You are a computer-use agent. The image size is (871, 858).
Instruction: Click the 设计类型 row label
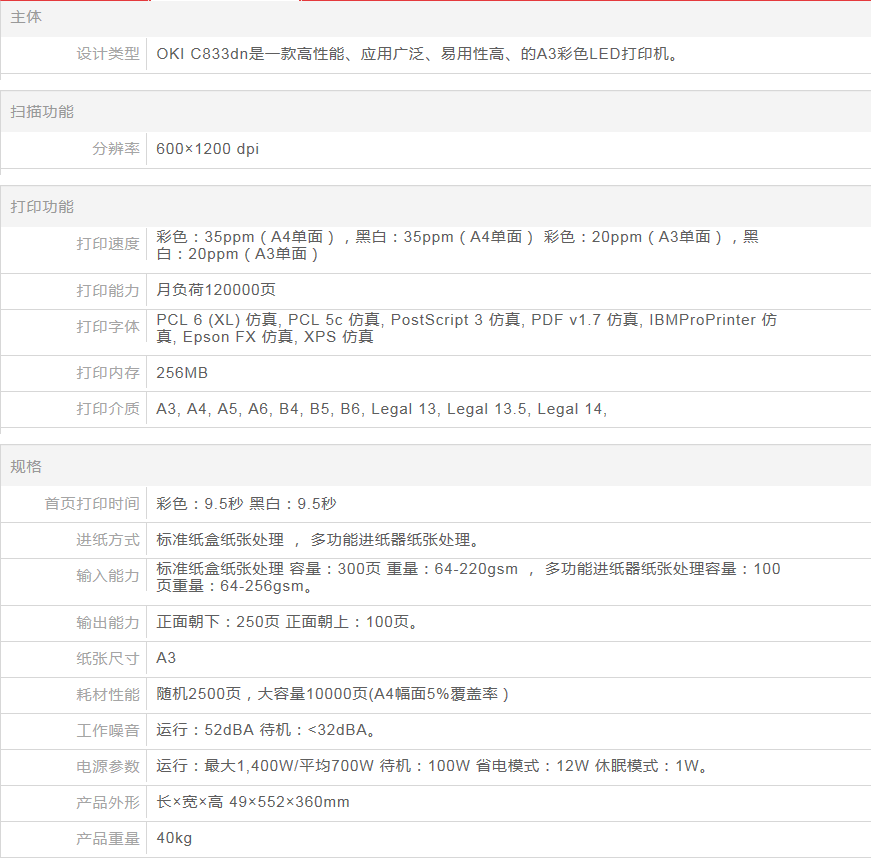(108, 54)
